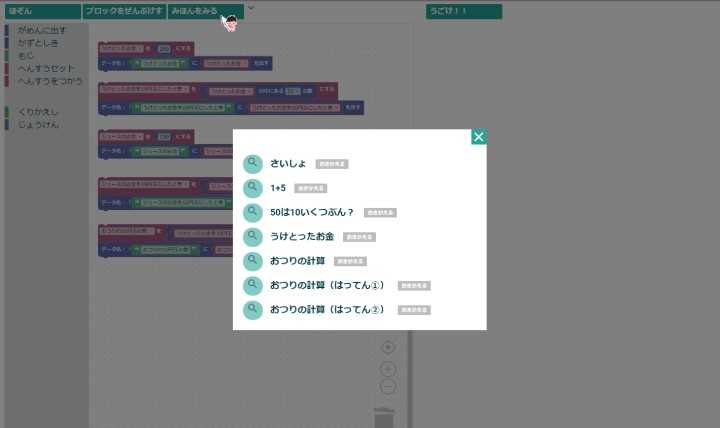Click magnifier icon beside さいしょ

click(x=253, y=163)
